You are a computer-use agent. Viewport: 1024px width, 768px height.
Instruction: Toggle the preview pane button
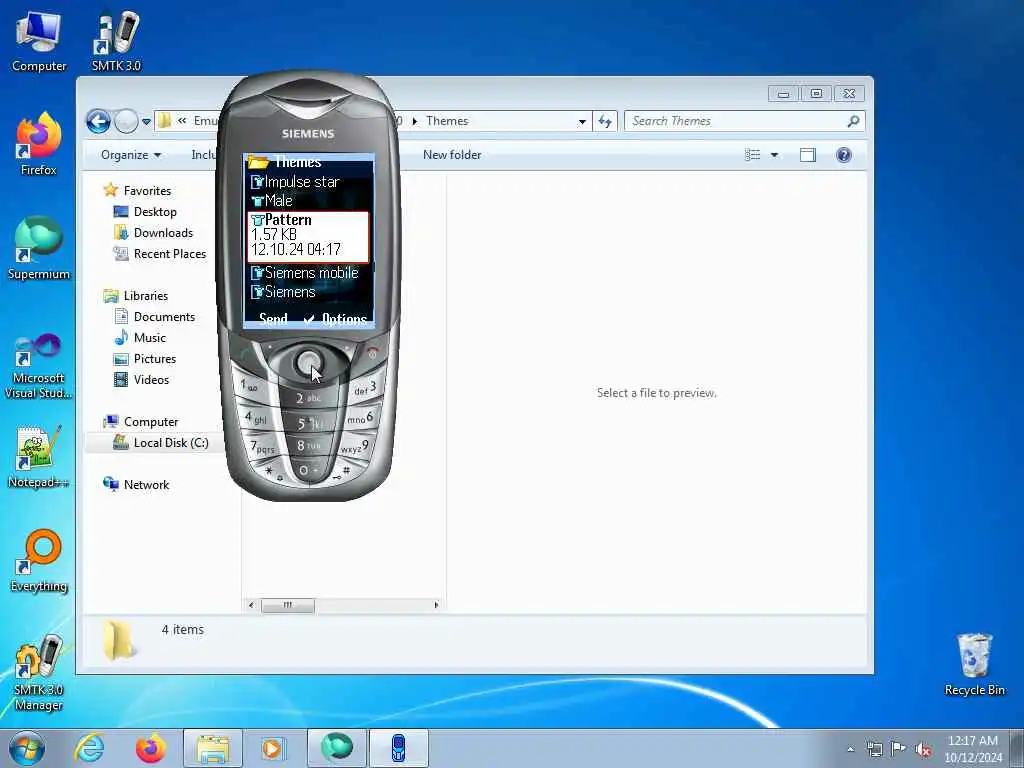(808, 155)
